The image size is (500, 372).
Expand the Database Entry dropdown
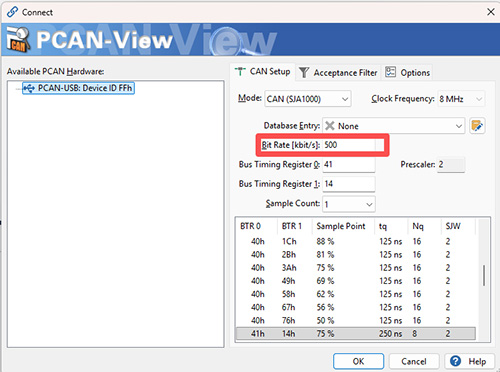point(459,126)
